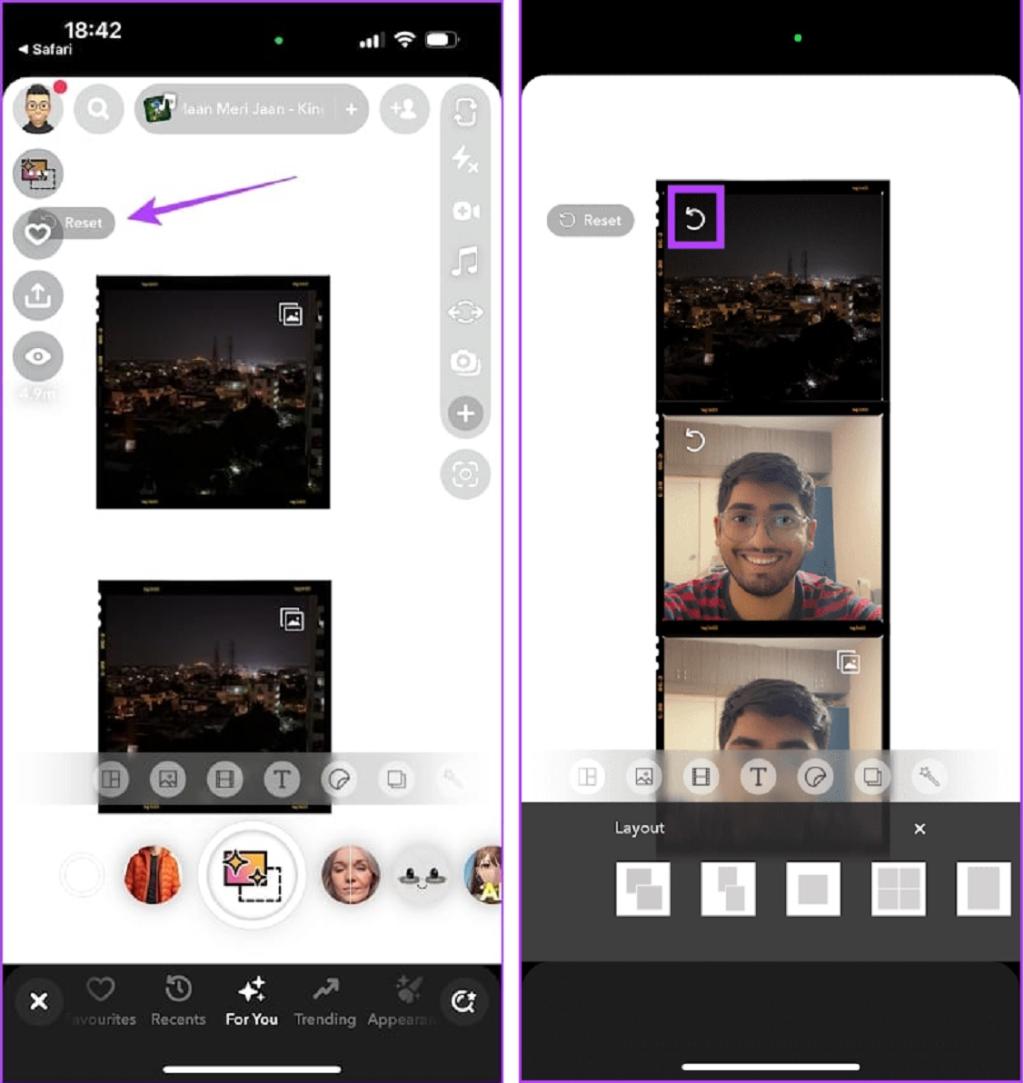Tap Reset in the right screenshot

pos(590,220)
